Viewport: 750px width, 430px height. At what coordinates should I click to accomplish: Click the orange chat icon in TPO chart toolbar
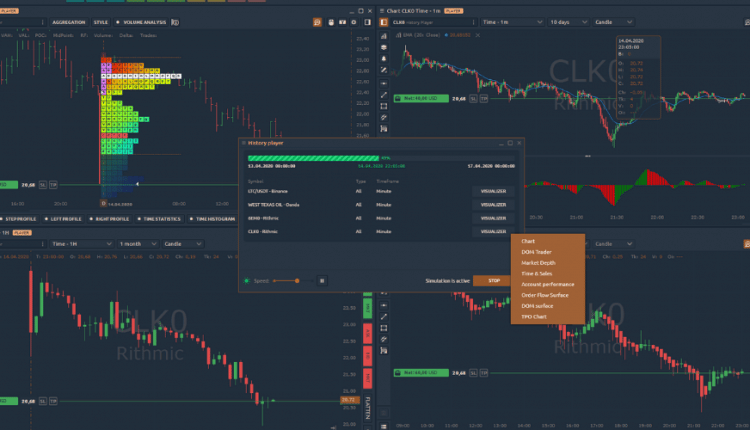tap(317, 22)
